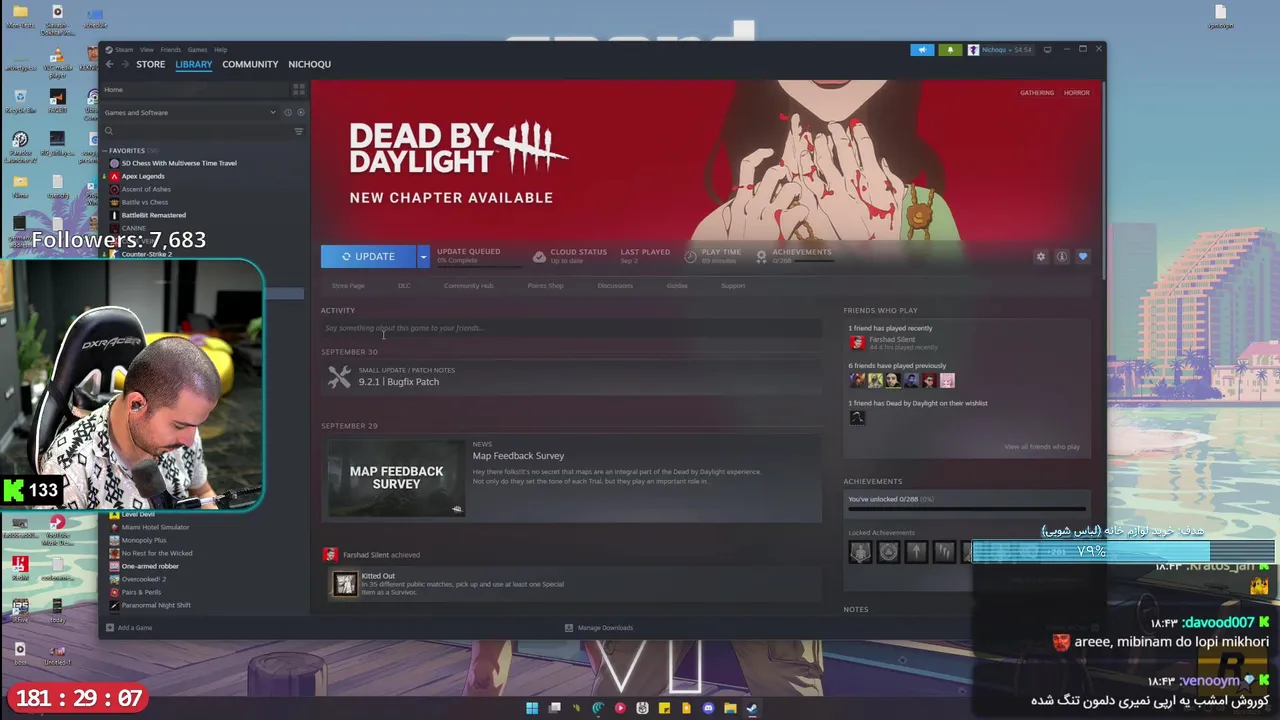Open the Points Shop link
This screenshot has width=1280, height=720.
coord(545,286)
